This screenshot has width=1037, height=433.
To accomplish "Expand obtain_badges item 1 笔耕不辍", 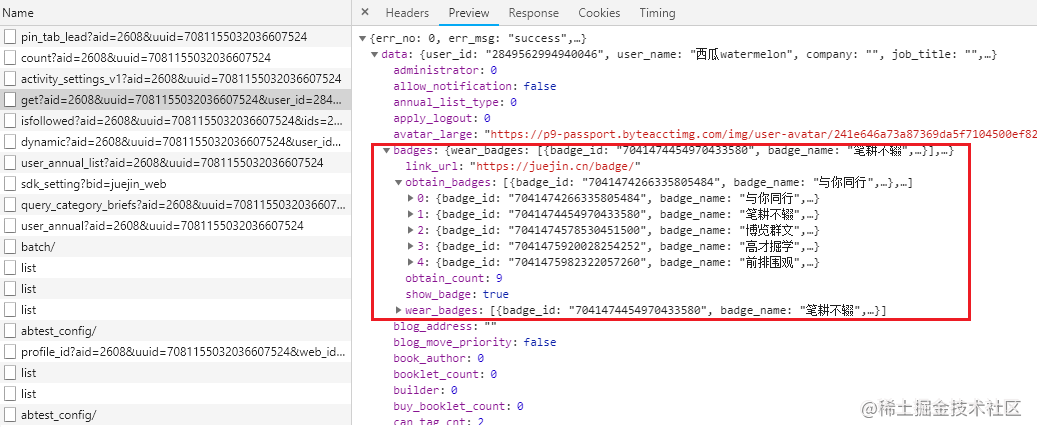I will [x=411, y=214].
